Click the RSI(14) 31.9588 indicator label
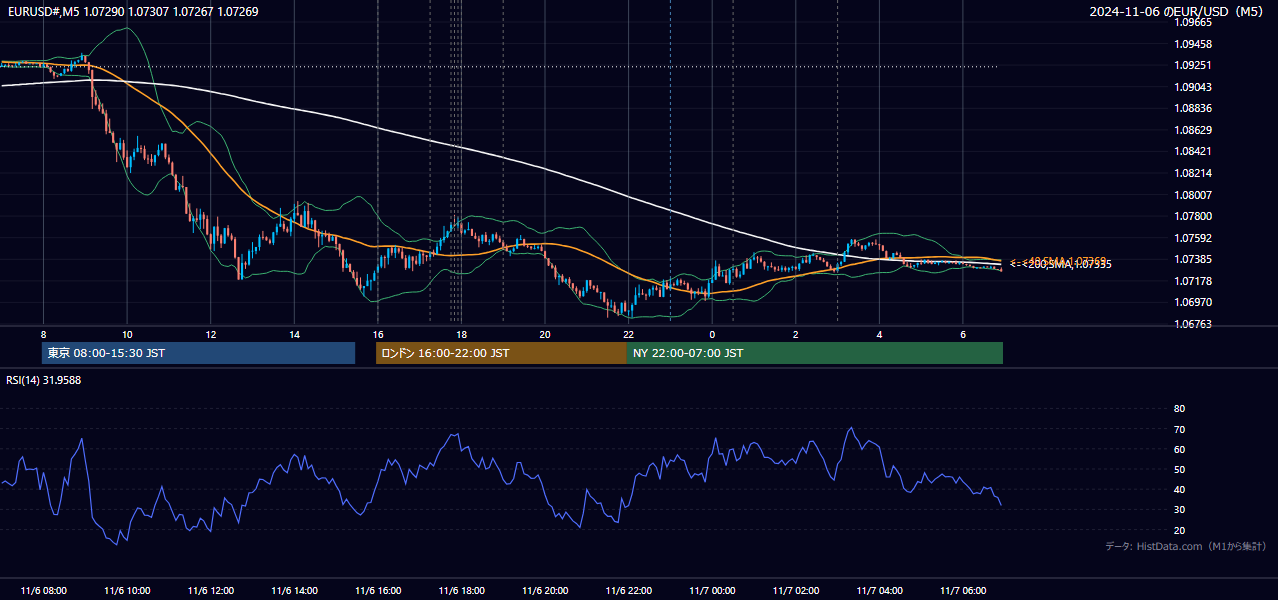The width and height of the screenshot is (1278, 600). [44, 380]
